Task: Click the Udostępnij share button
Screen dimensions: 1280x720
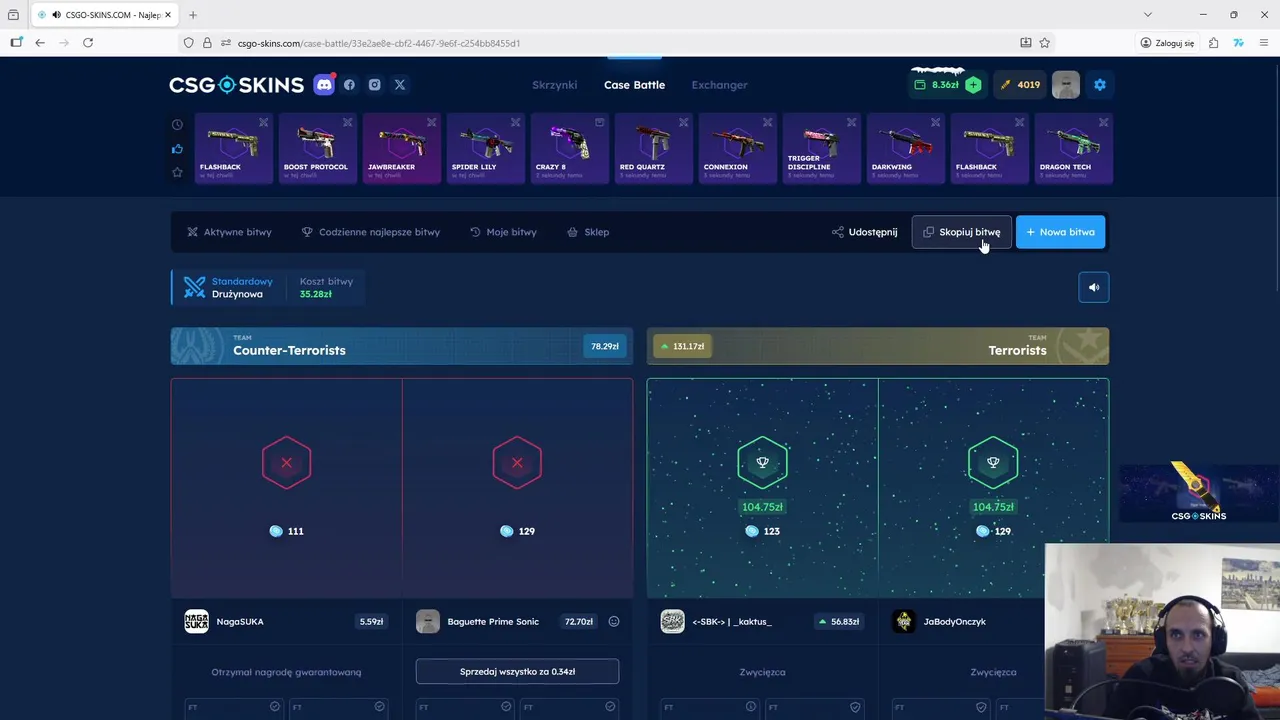Action: [x=864, y=232]
